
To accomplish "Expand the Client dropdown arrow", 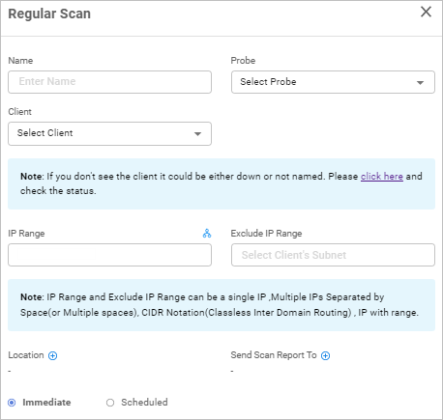I will [x=198, y=134].
